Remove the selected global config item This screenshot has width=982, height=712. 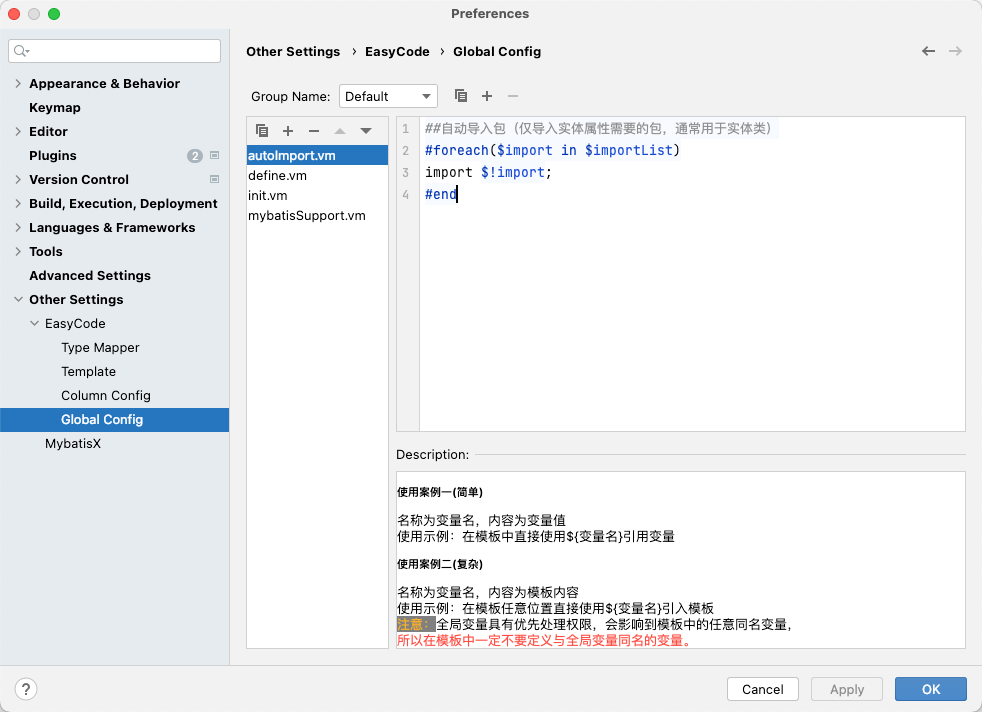pyautogui.click(x=314, y=131)
